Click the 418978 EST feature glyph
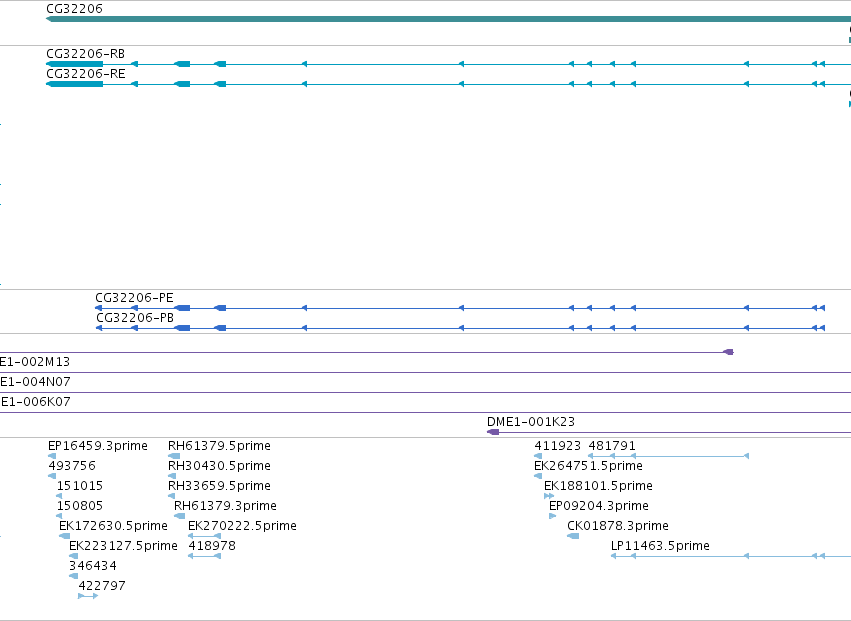The height and width of the screenshot is (621, 851). (204, 556)
